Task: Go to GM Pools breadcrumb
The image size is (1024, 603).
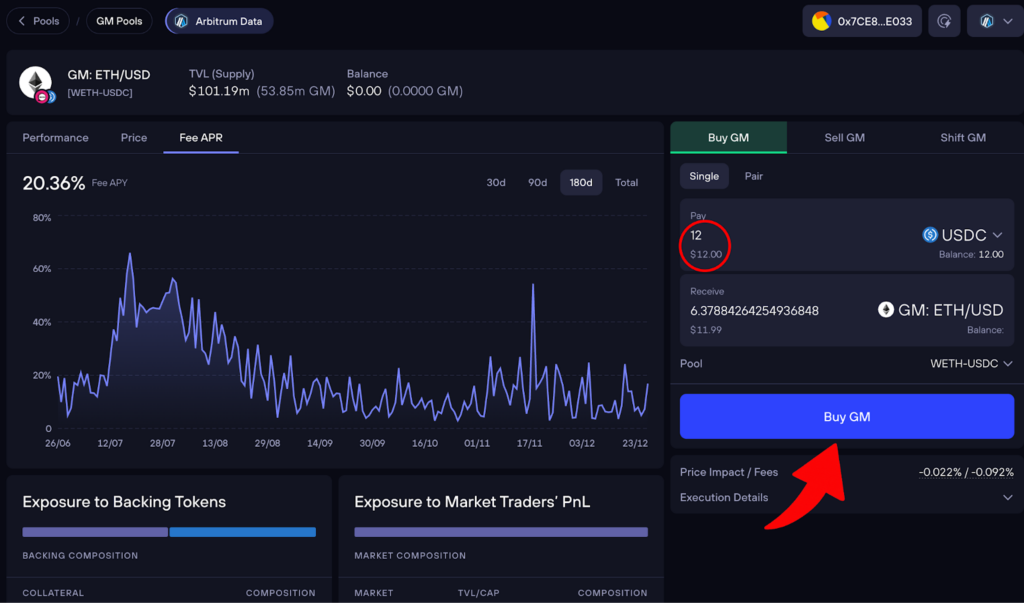Action: (119, 21)
